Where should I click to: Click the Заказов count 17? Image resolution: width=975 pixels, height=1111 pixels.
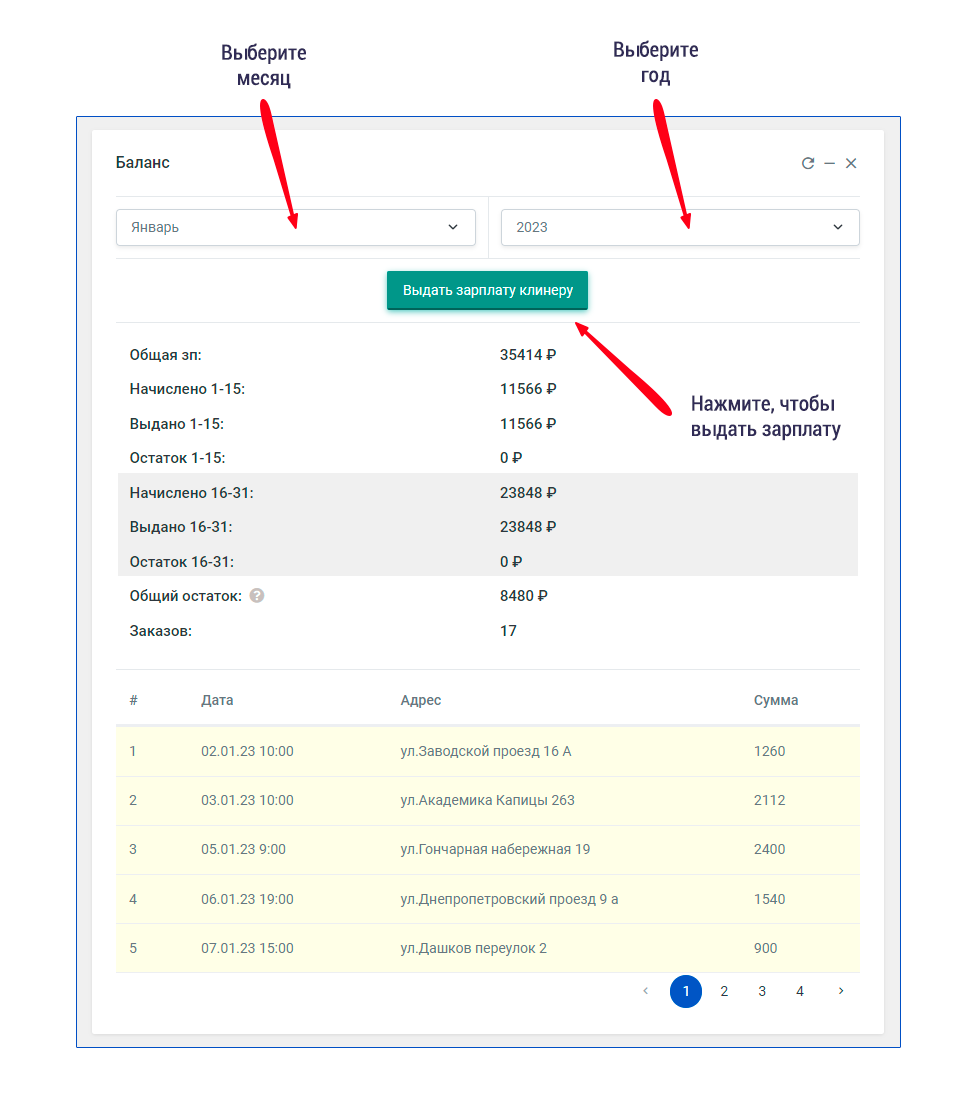point(508,631)
